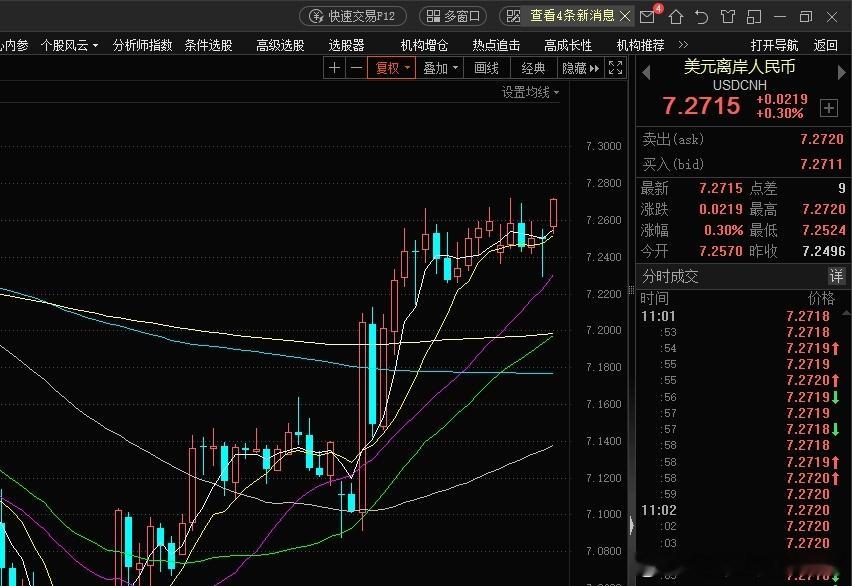Click the grid icon left of message notification

[513, 16]
